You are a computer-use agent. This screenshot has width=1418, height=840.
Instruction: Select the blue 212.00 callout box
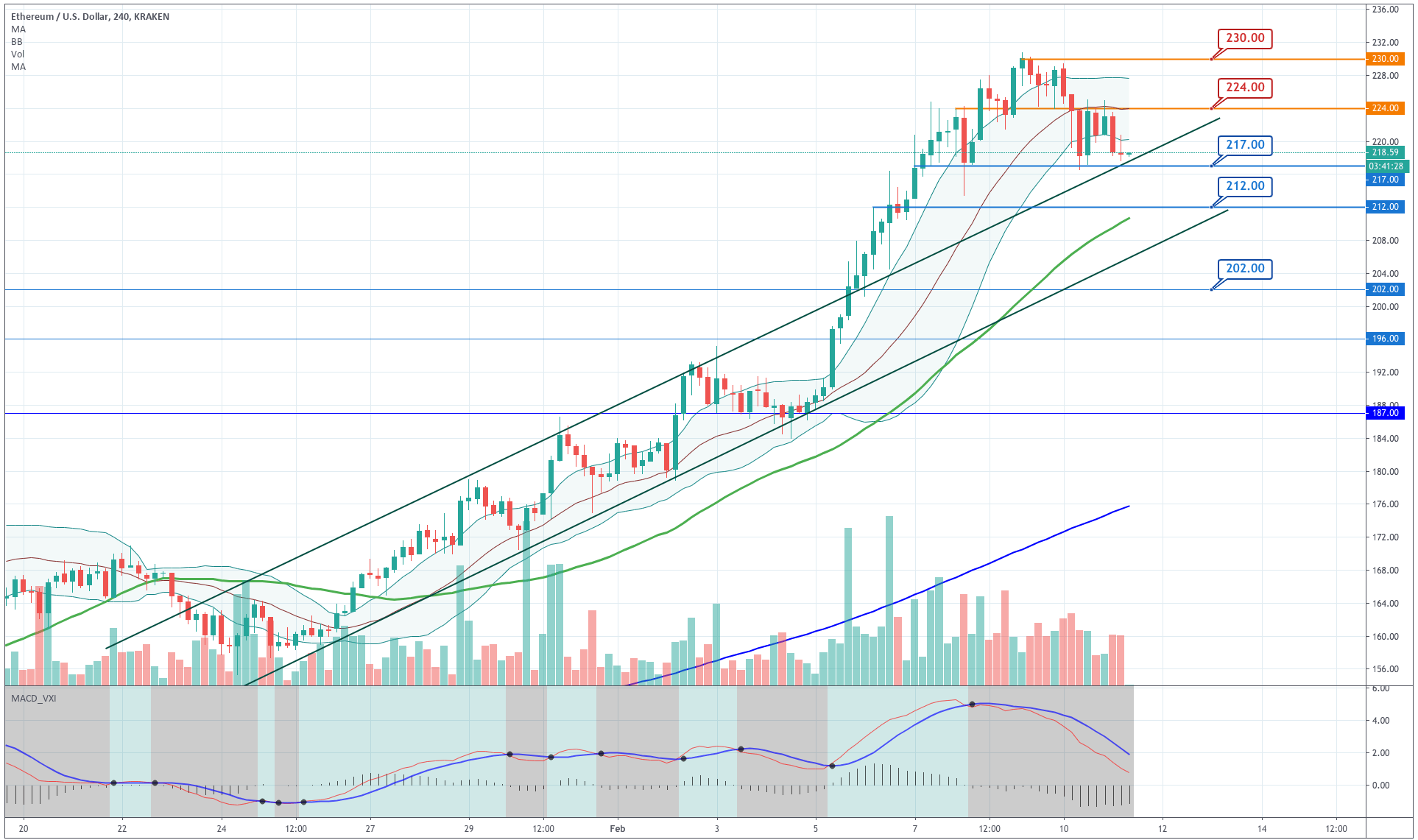1244,186
